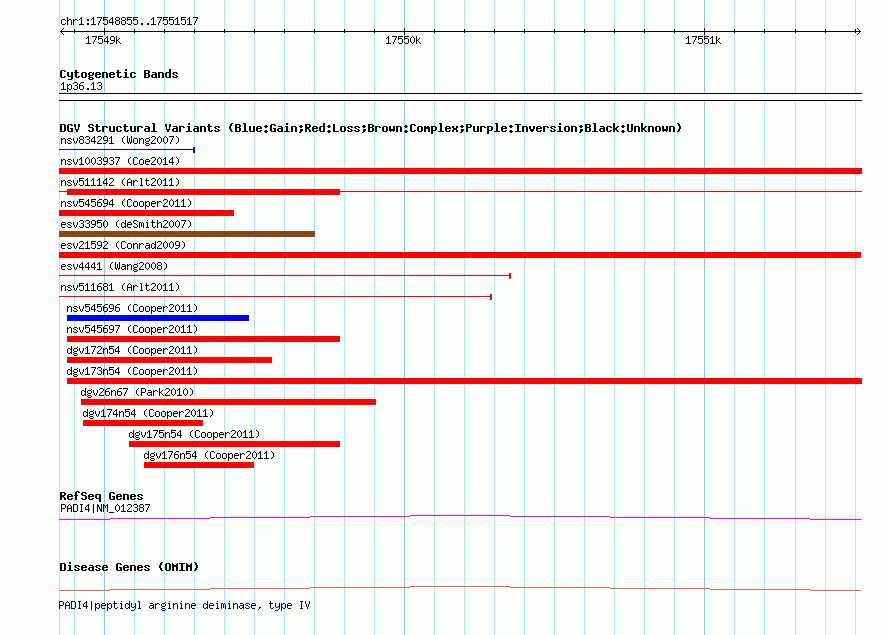The image size is (890, 635).
Task: Click the Cytogenetic Bands track title
Action: coord(119,74)
